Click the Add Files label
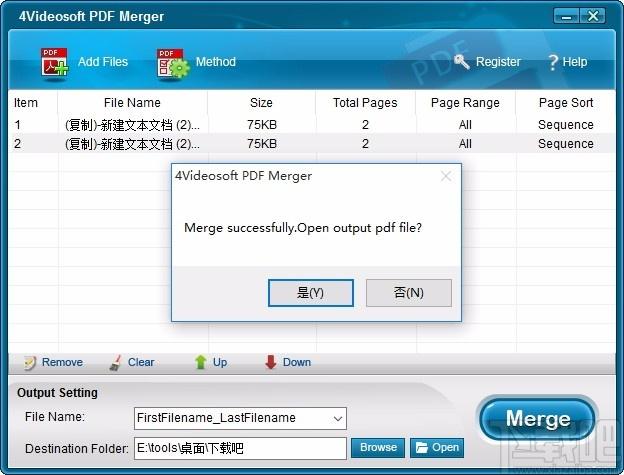The height and width of the screenshot is (475, 624). tap(103, 62)
